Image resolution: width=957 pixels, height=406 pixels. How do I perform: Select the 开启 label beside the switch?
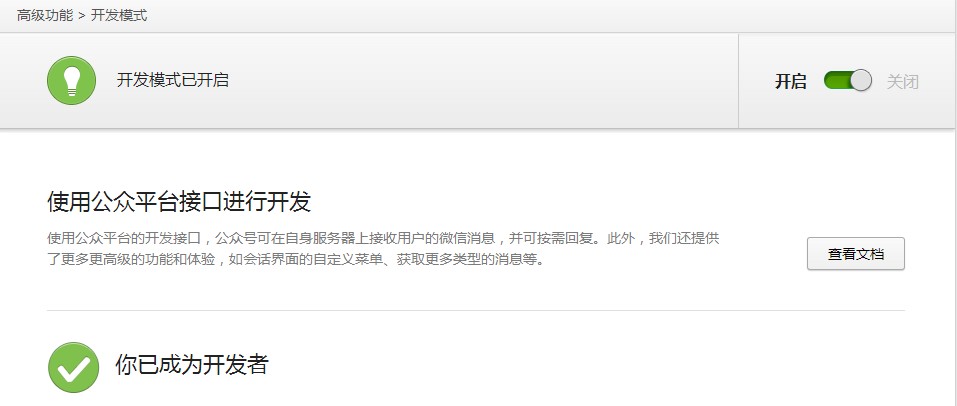pos(790,81)
